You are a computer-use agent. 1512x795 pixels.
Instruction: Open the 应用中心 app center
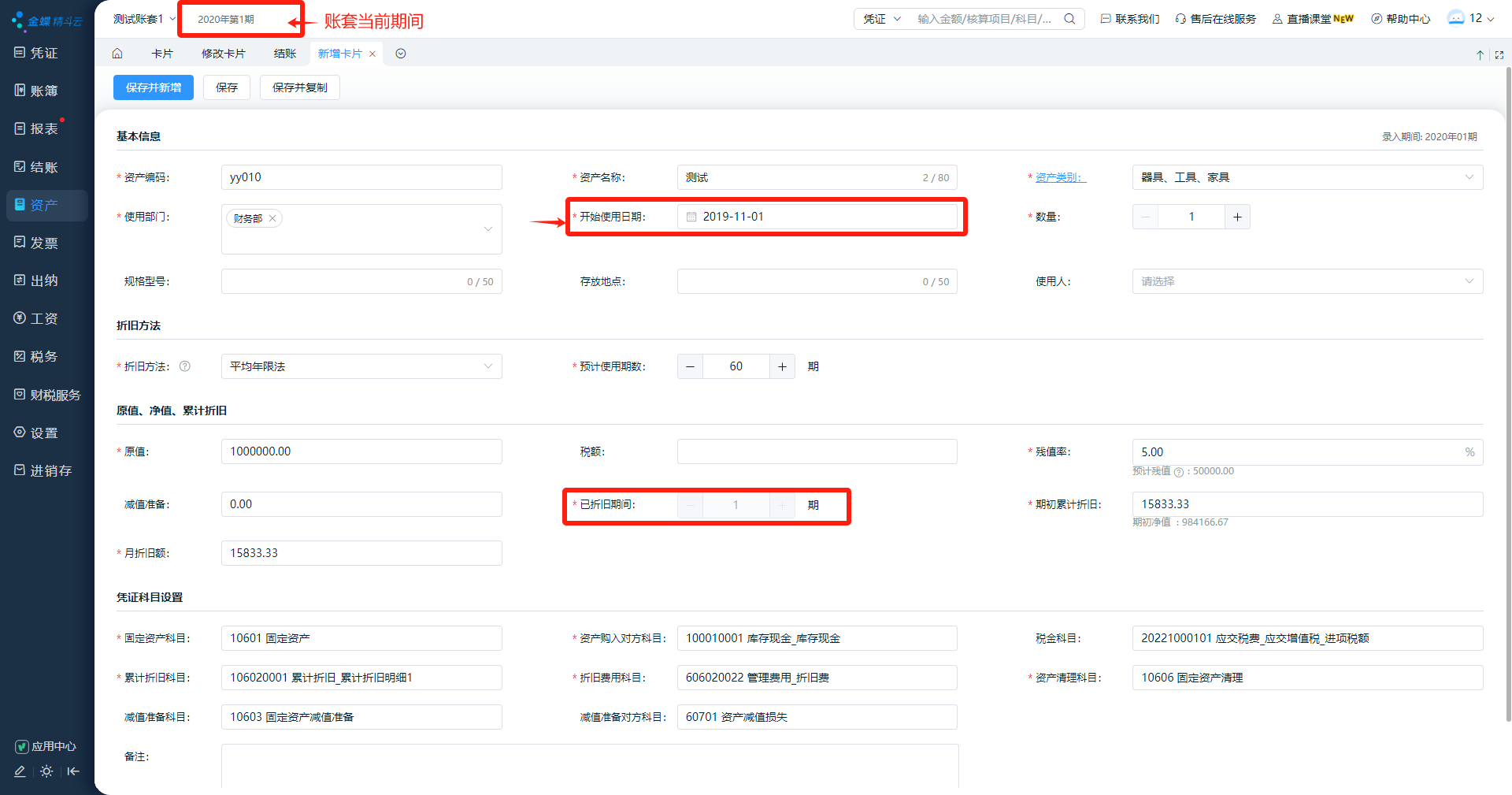click(x=46, y=746)
